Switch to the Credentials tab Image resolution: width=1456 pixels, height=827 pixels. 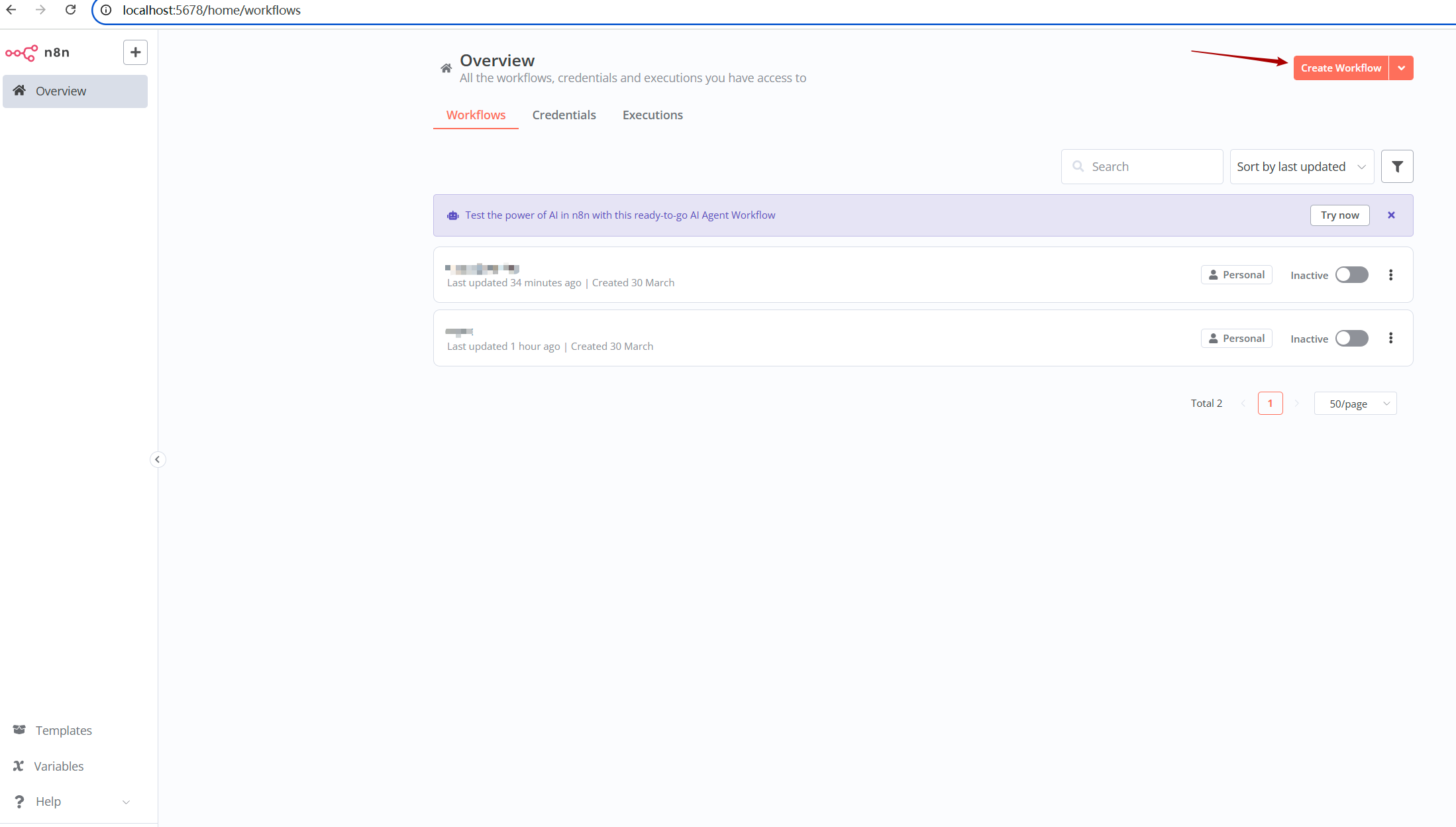(x=564, y=115)
